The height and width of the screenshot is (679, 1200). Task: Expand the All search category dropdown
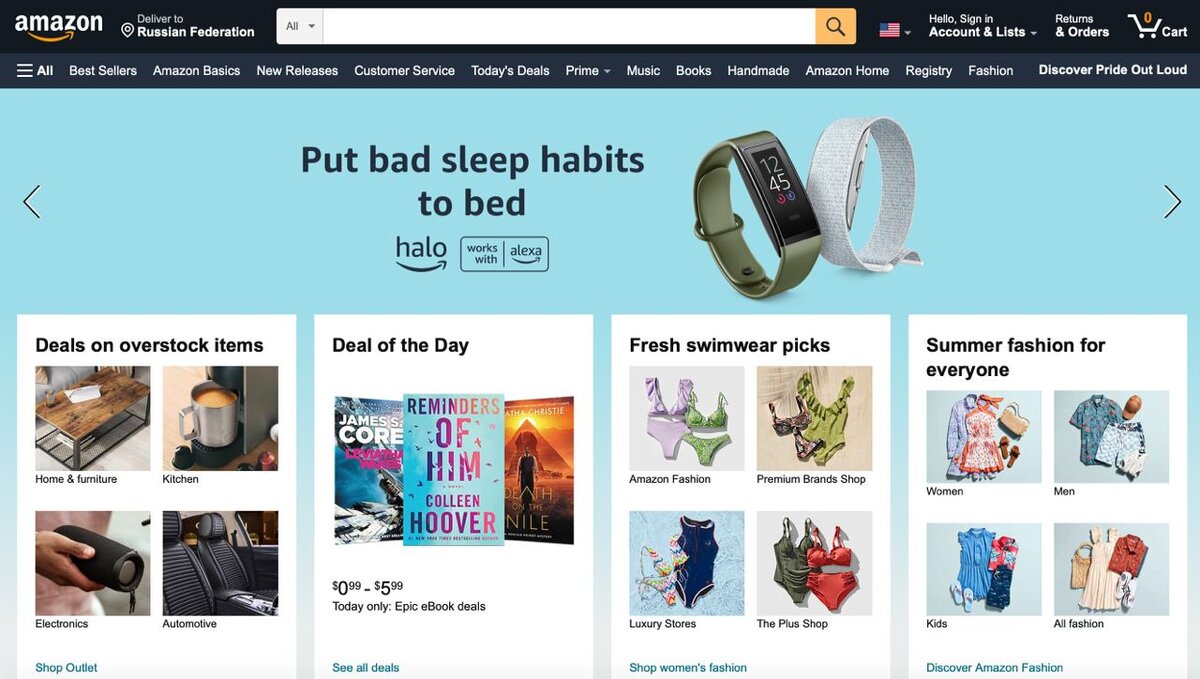(x=300, y=26)
